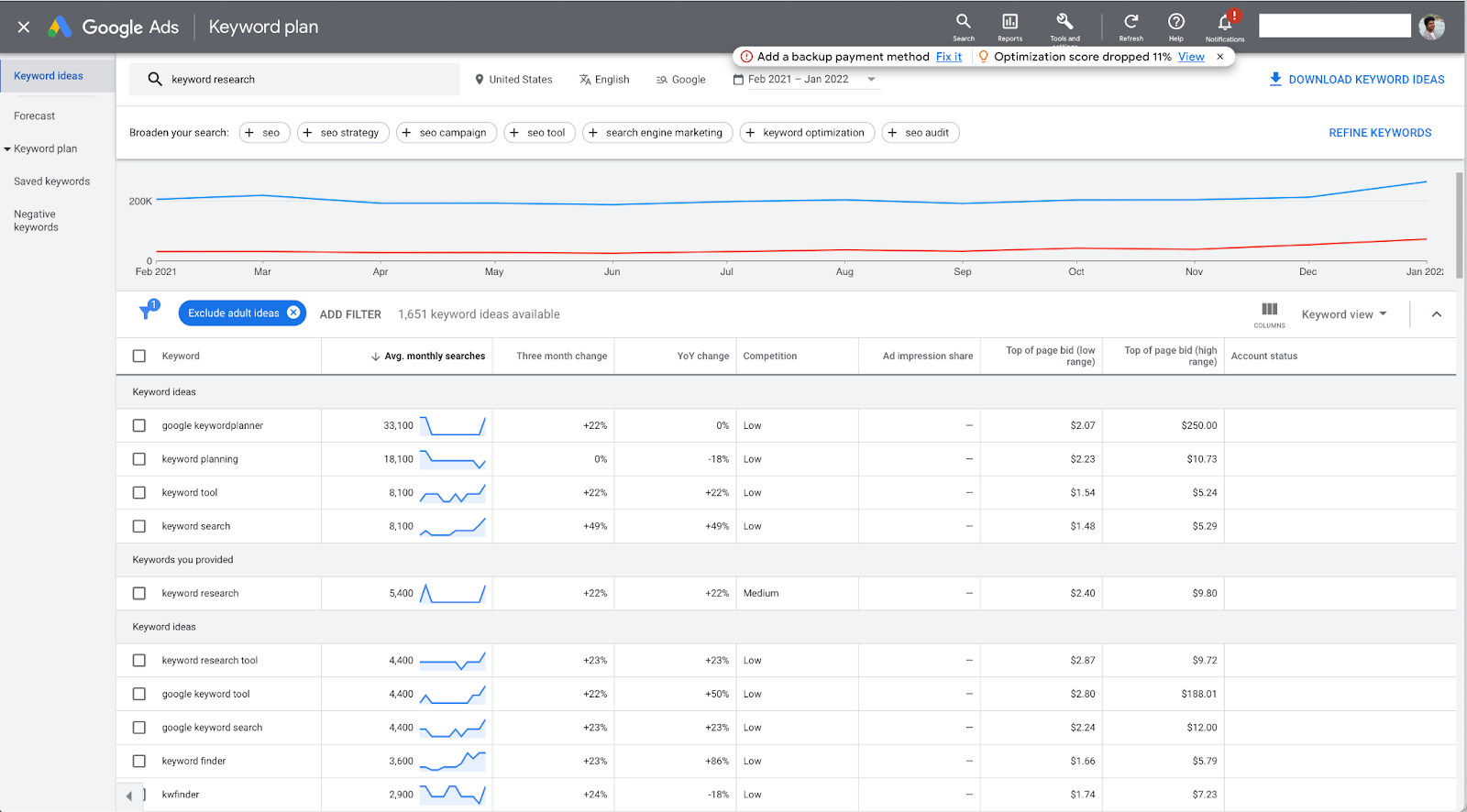Click the View link for optimization score

pos(1191,57)
